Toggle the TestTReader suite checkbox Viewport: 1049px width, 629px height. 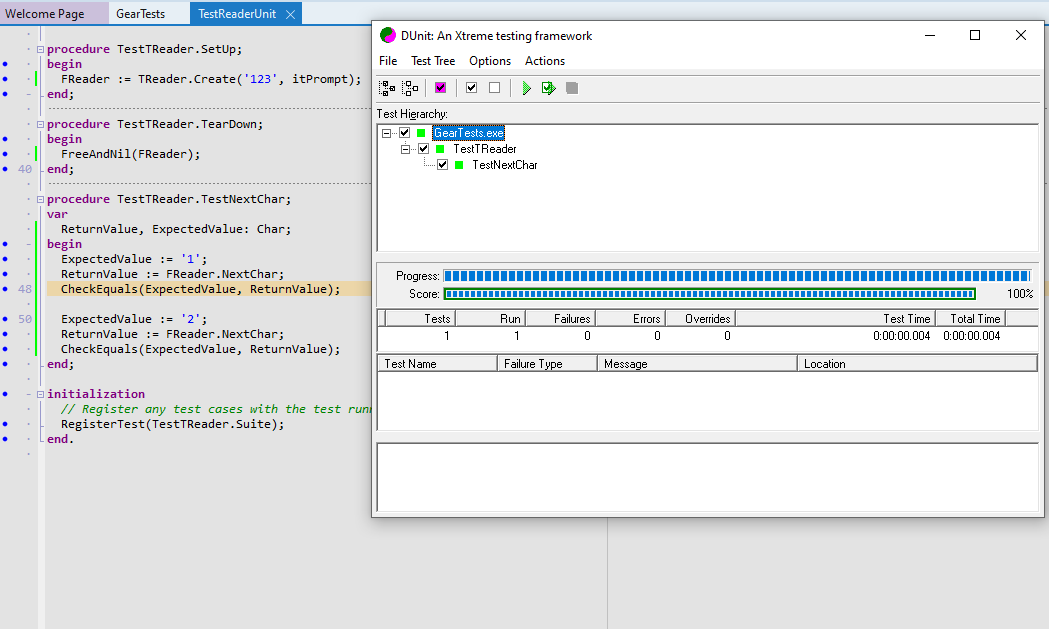[423, 149]
